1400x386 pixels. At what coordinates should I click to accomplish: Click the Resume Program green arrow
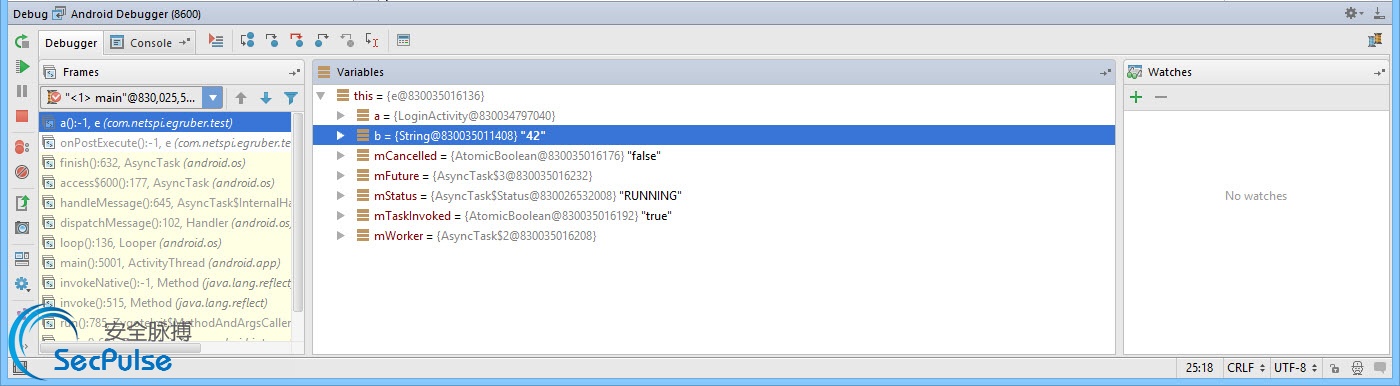click(22, 66)
